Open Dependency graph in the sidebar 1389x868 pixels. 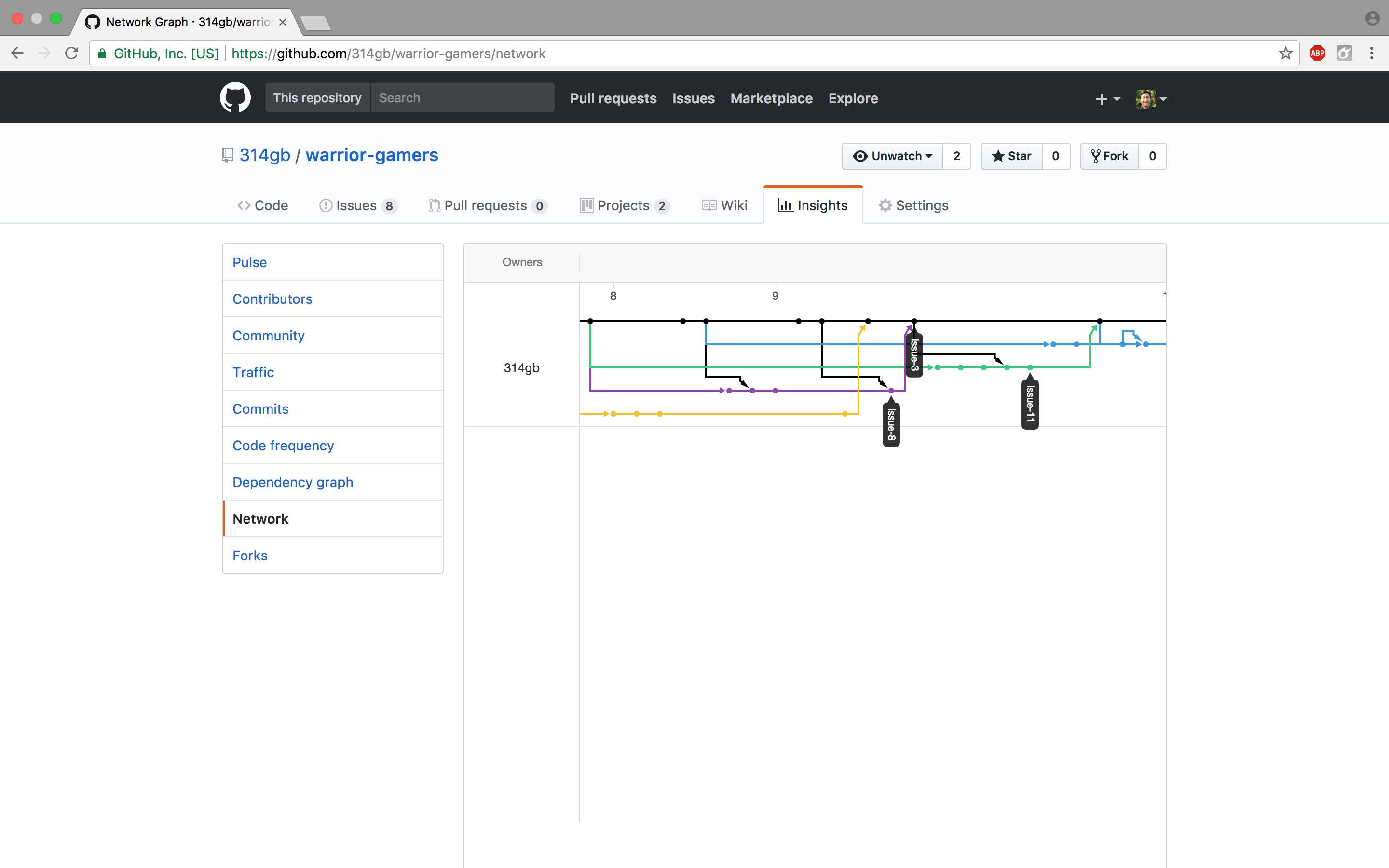332,482
